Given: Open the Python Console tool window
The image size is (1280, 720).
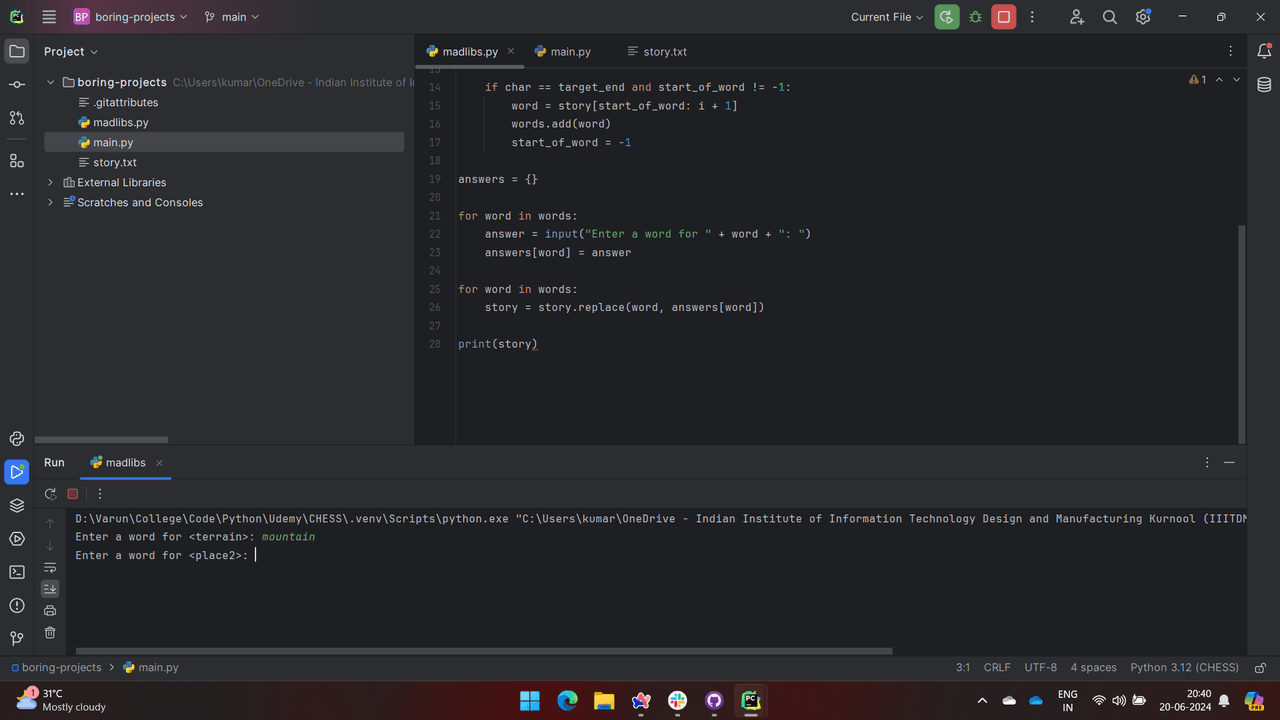Looking at the screenshot, I should (17, 438).
